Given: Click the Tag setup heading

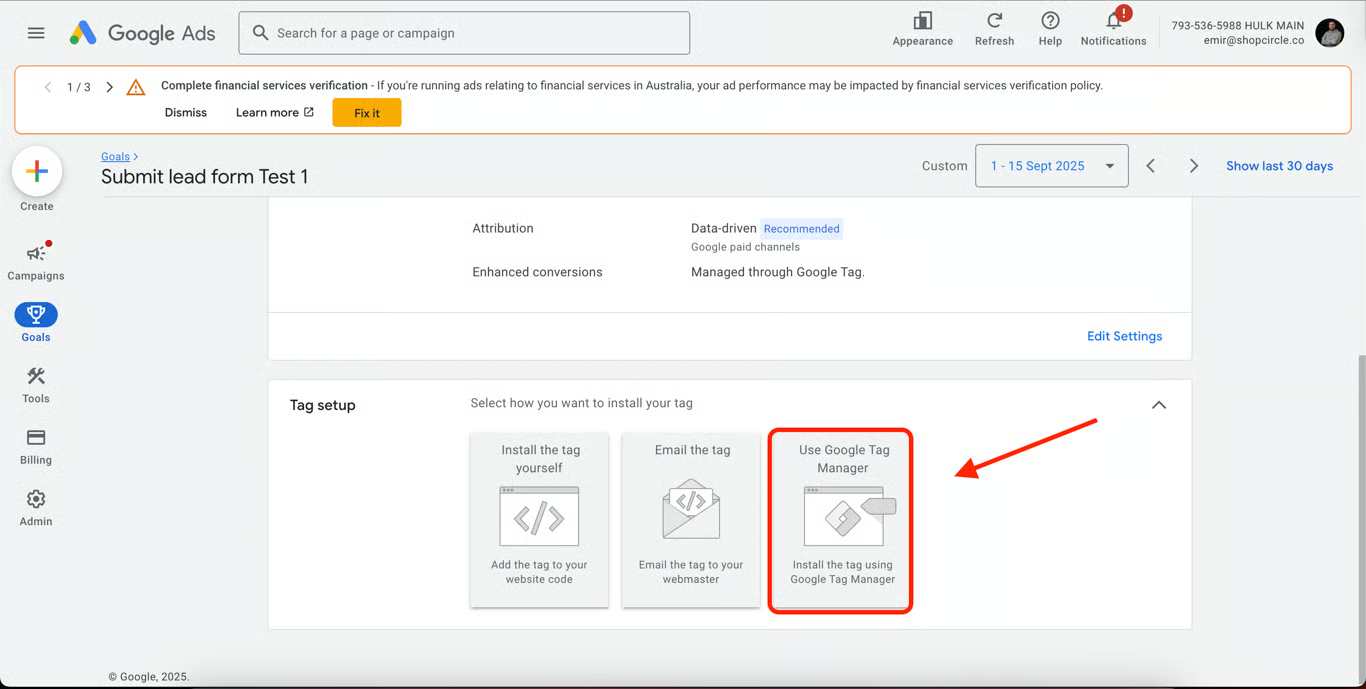Looking at the screenshot, I should click(x=323, y=405).
